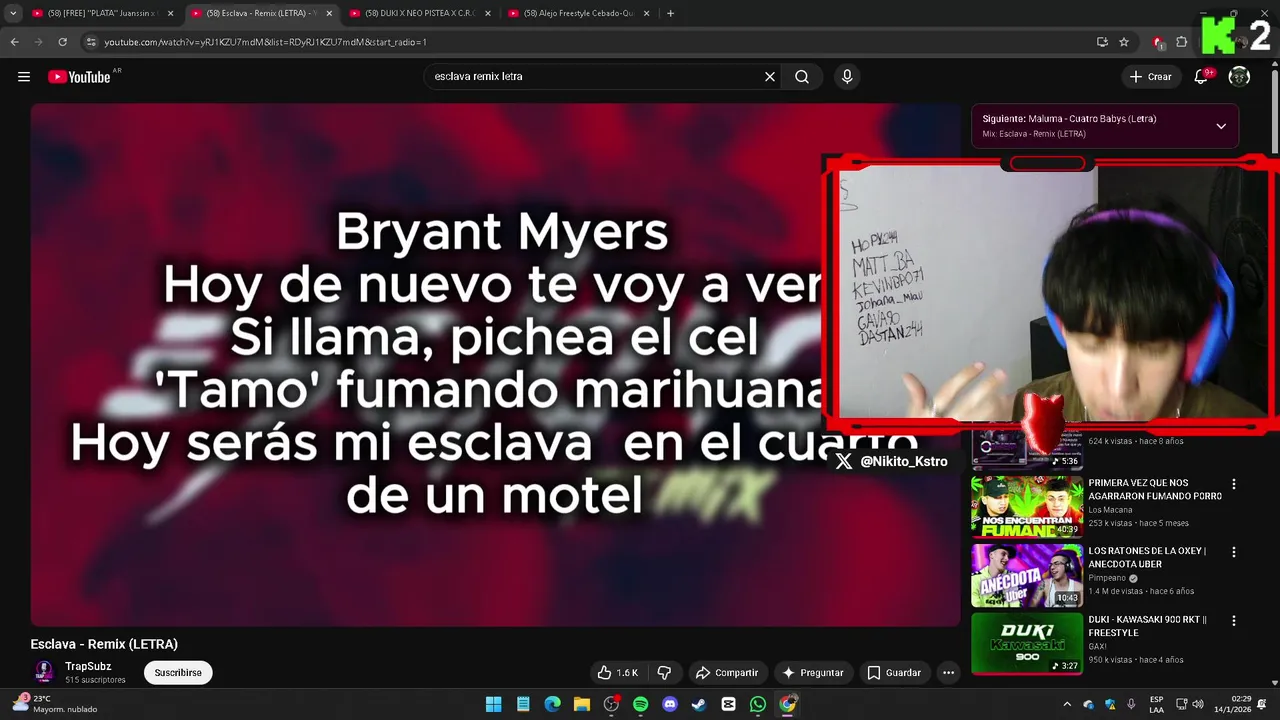Viewport: 1280px width, 720px height.
Task: Show hidden system tray icons chevron
Action: (x=1067, y=704)
